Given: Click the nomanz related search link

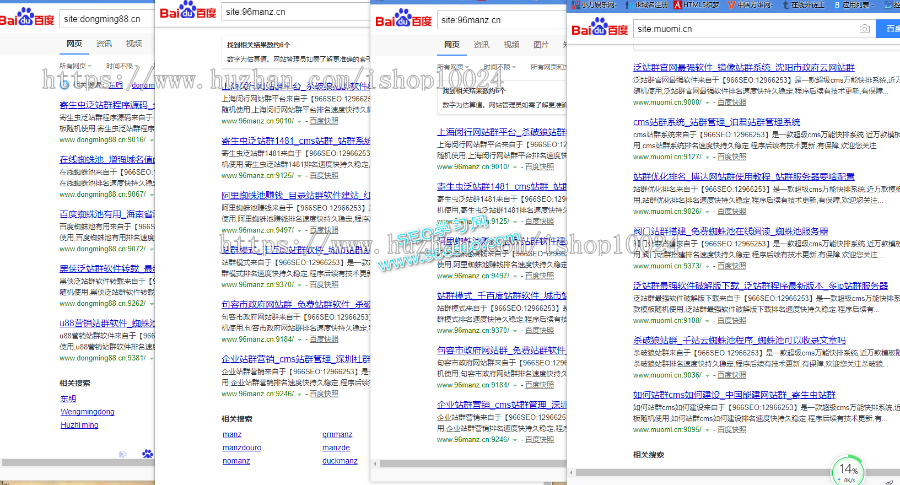Looking at the screenshot, I should 236,461.
